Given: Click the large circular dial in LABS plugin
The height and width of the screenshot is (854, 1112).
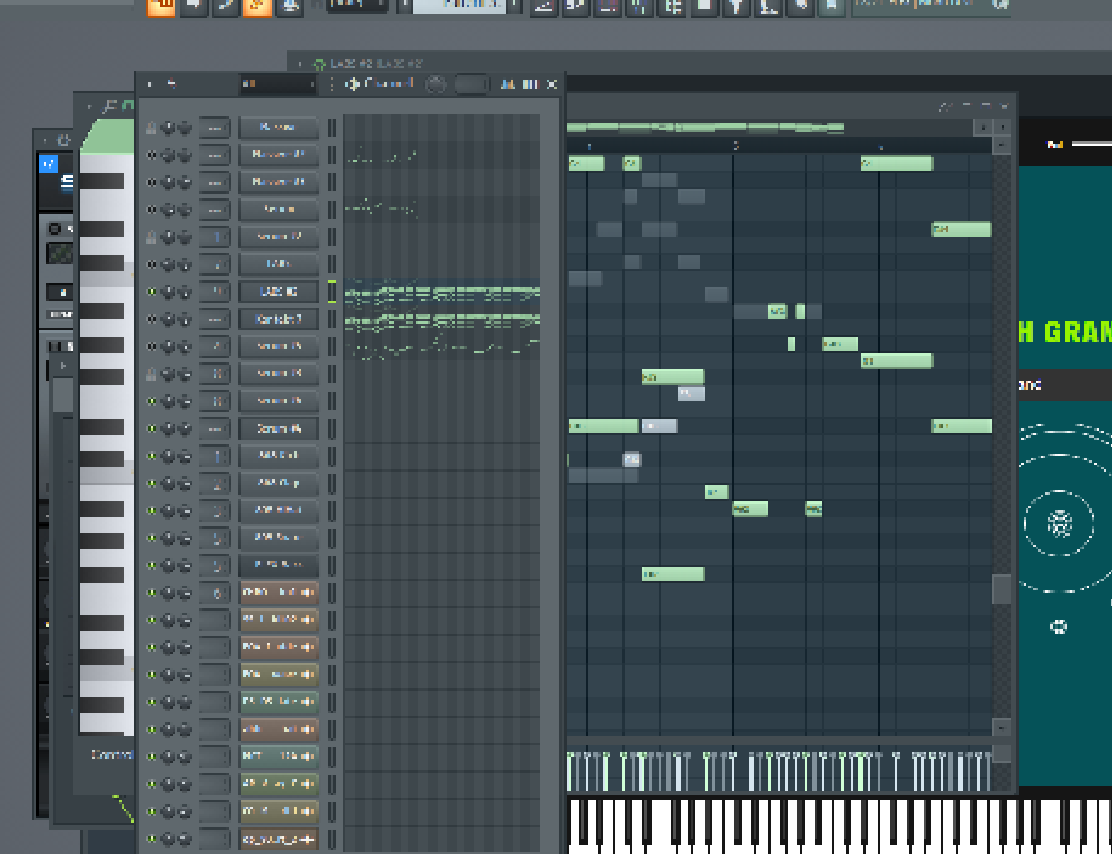Looking at the screenshot, I should click(1059, 523).
